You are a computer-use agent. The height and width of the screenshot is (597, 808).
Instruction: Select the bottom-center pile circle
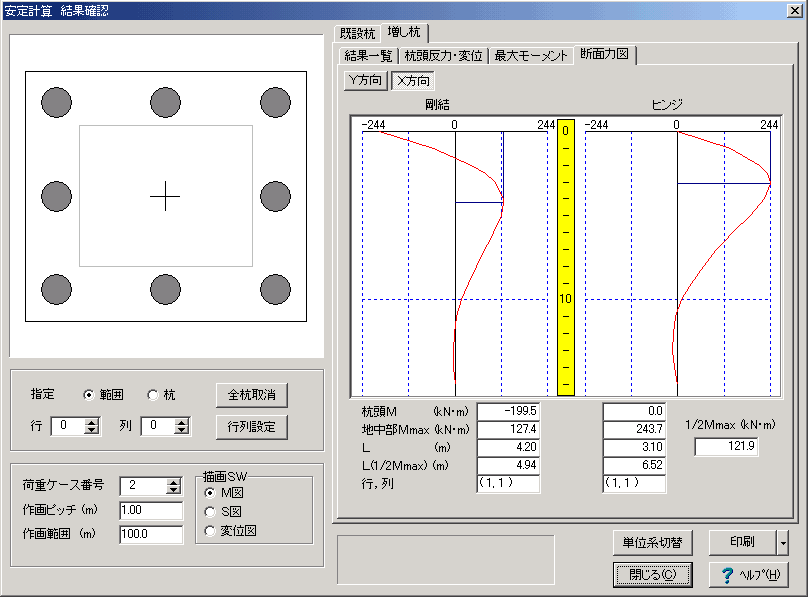click(165, 289)
